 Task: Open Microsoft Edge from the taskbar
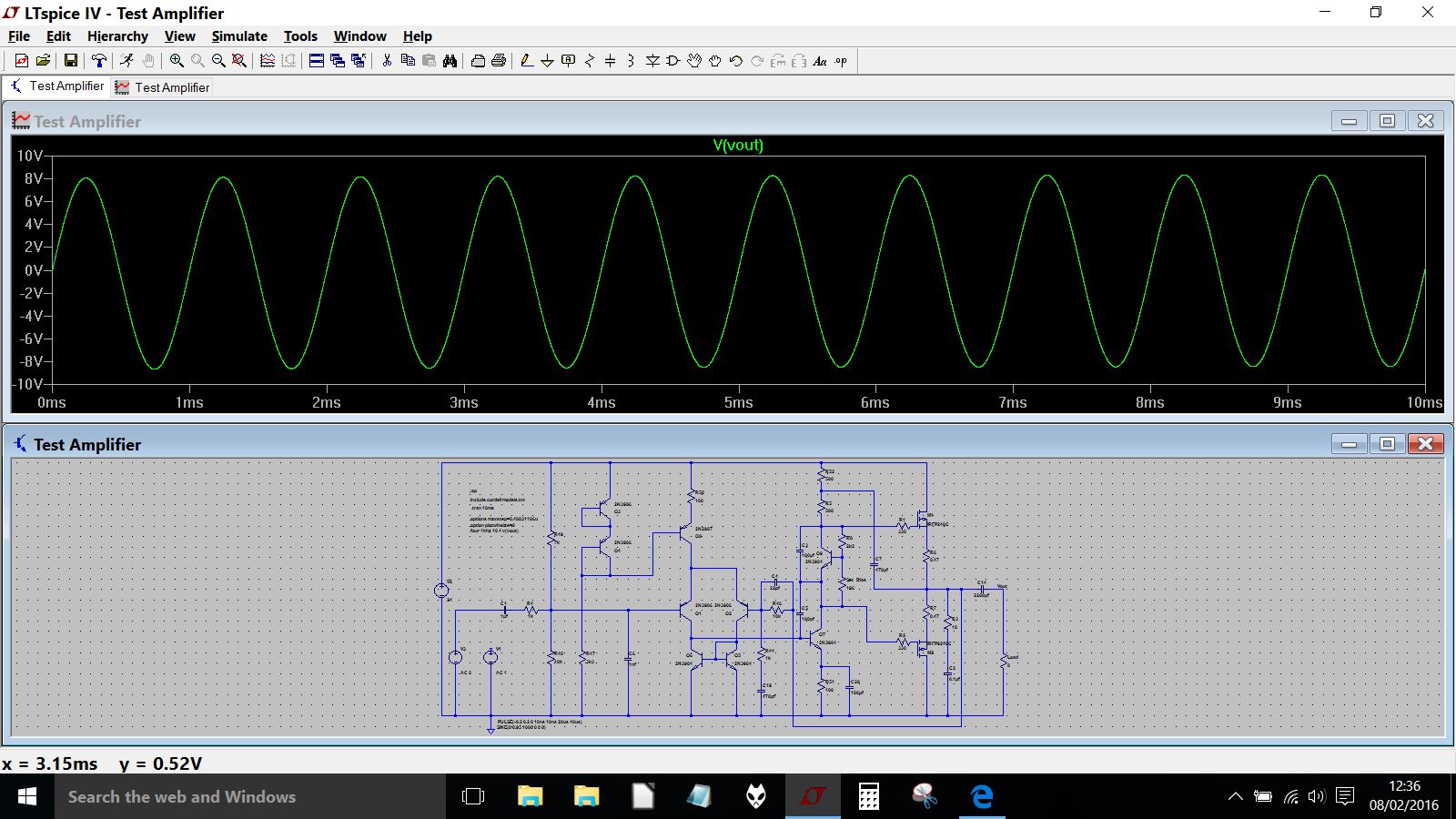click(981, 797)
